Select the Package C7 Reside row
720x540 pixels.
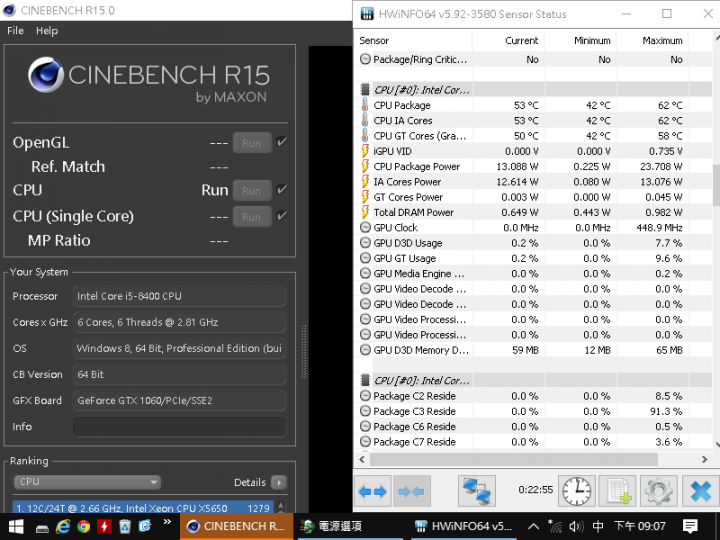(533, 442)
